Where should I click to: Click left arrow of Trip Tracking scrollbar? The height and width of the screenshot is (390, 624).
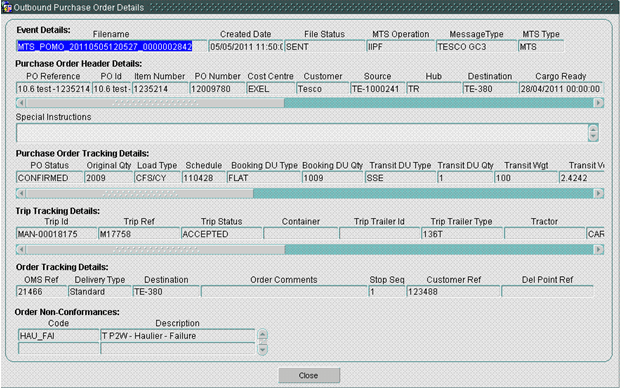click(21, 250)
